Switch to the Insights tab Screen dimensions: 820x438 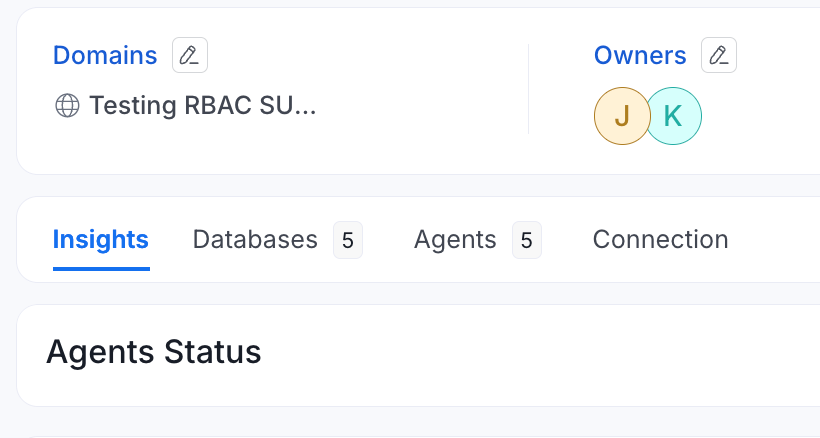pos(101,240)
